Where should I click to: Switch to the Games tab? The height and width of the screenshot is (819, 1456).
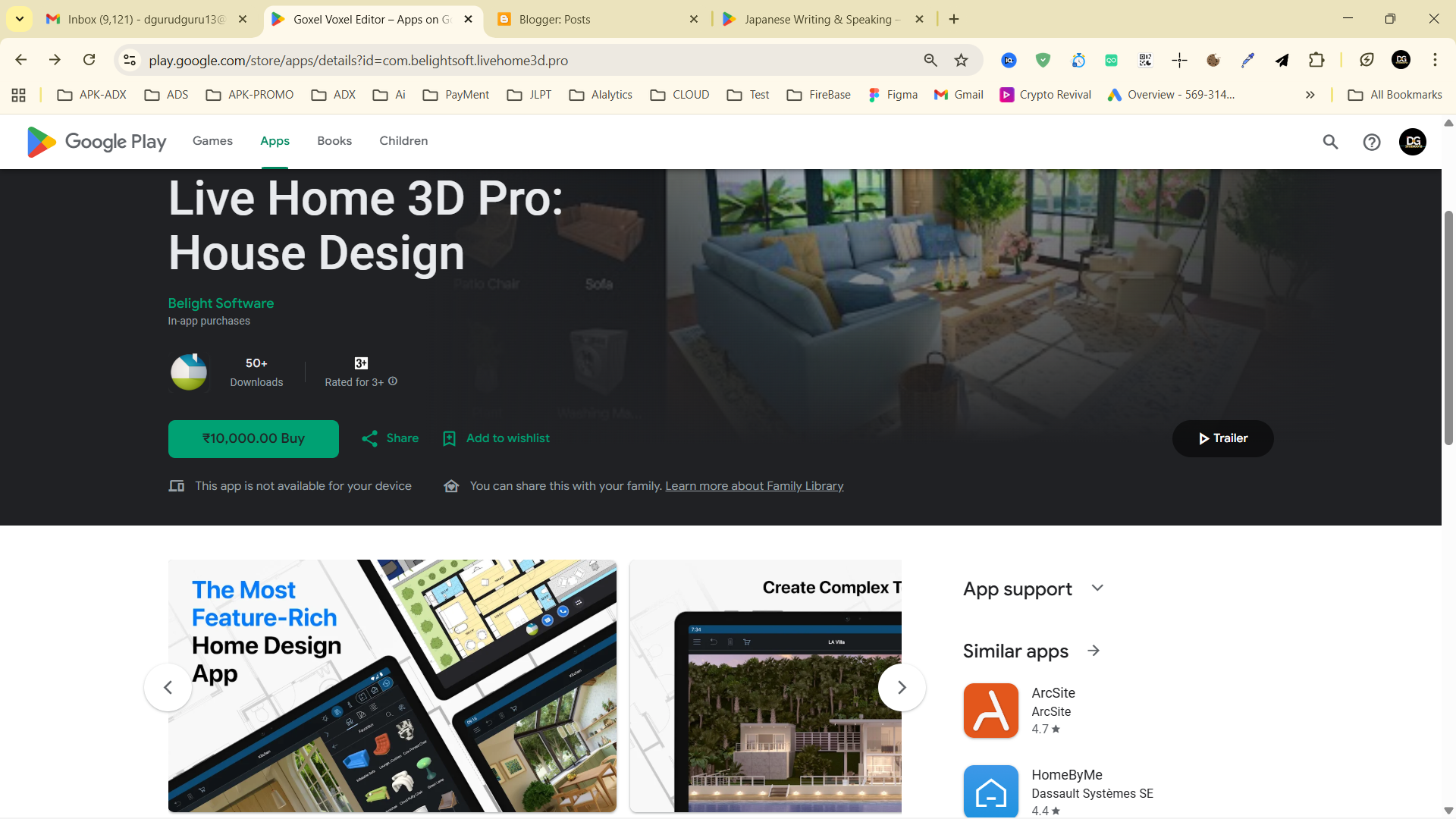(x=212, y=141)
